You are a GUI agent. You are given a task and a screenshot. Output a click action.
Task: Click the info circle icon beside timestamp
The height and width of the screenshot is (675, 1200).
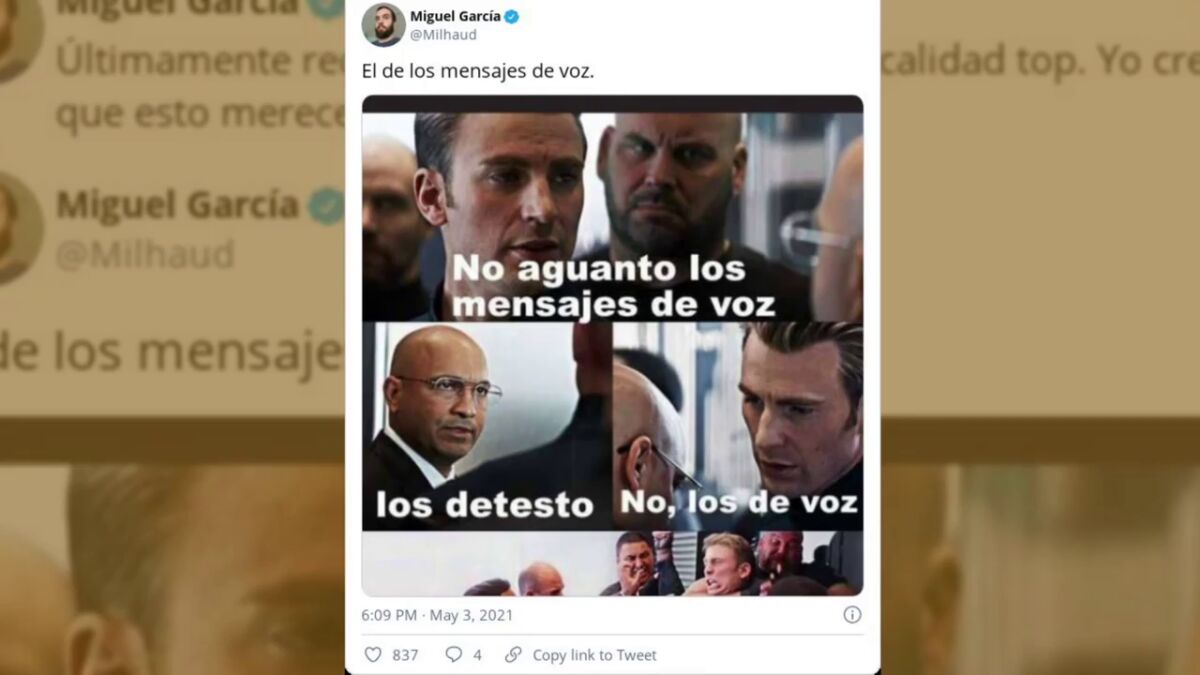852,615
